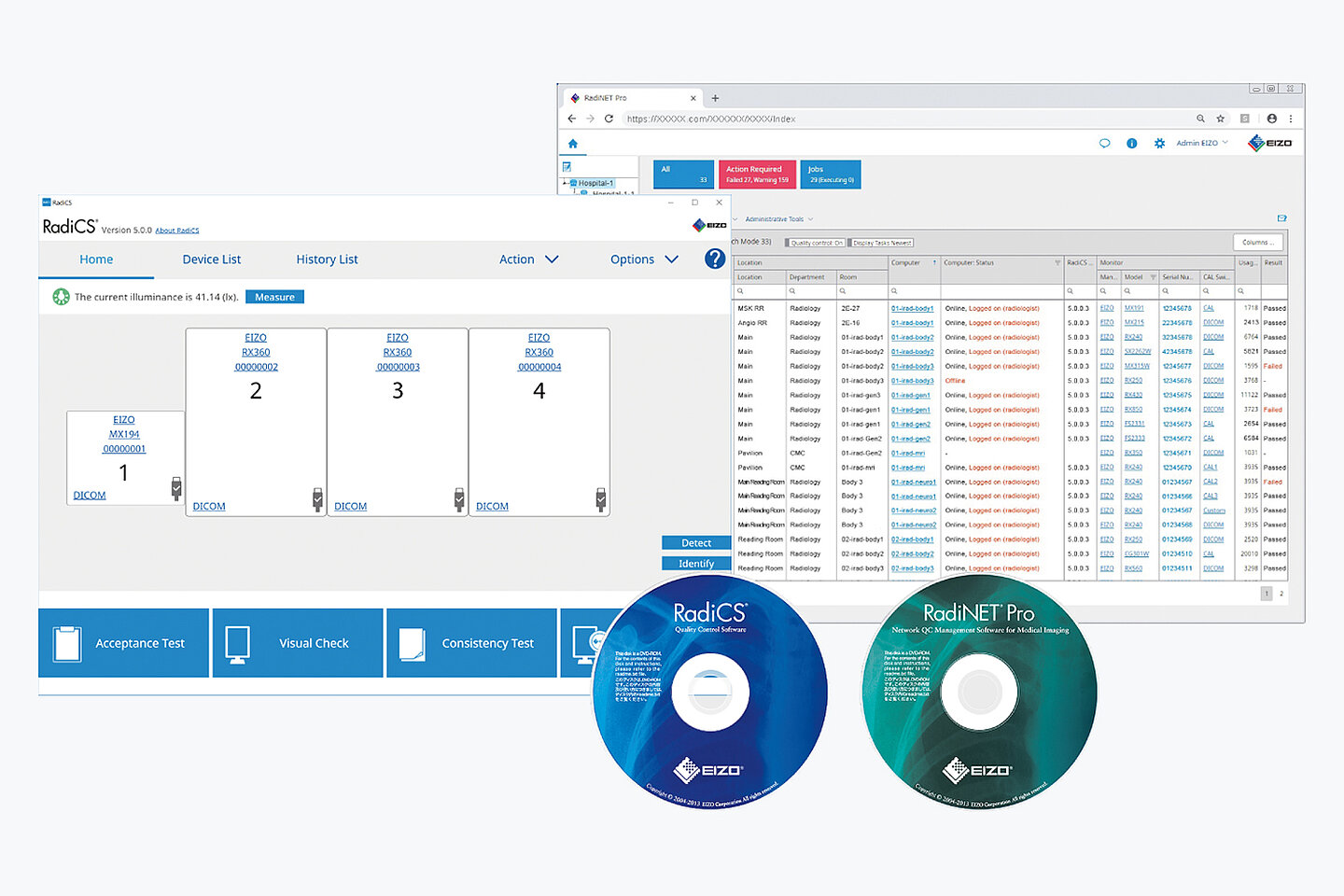Bookmark the page with the star icon
This screenshot has height=896, width=1344.
(1220, 119)
